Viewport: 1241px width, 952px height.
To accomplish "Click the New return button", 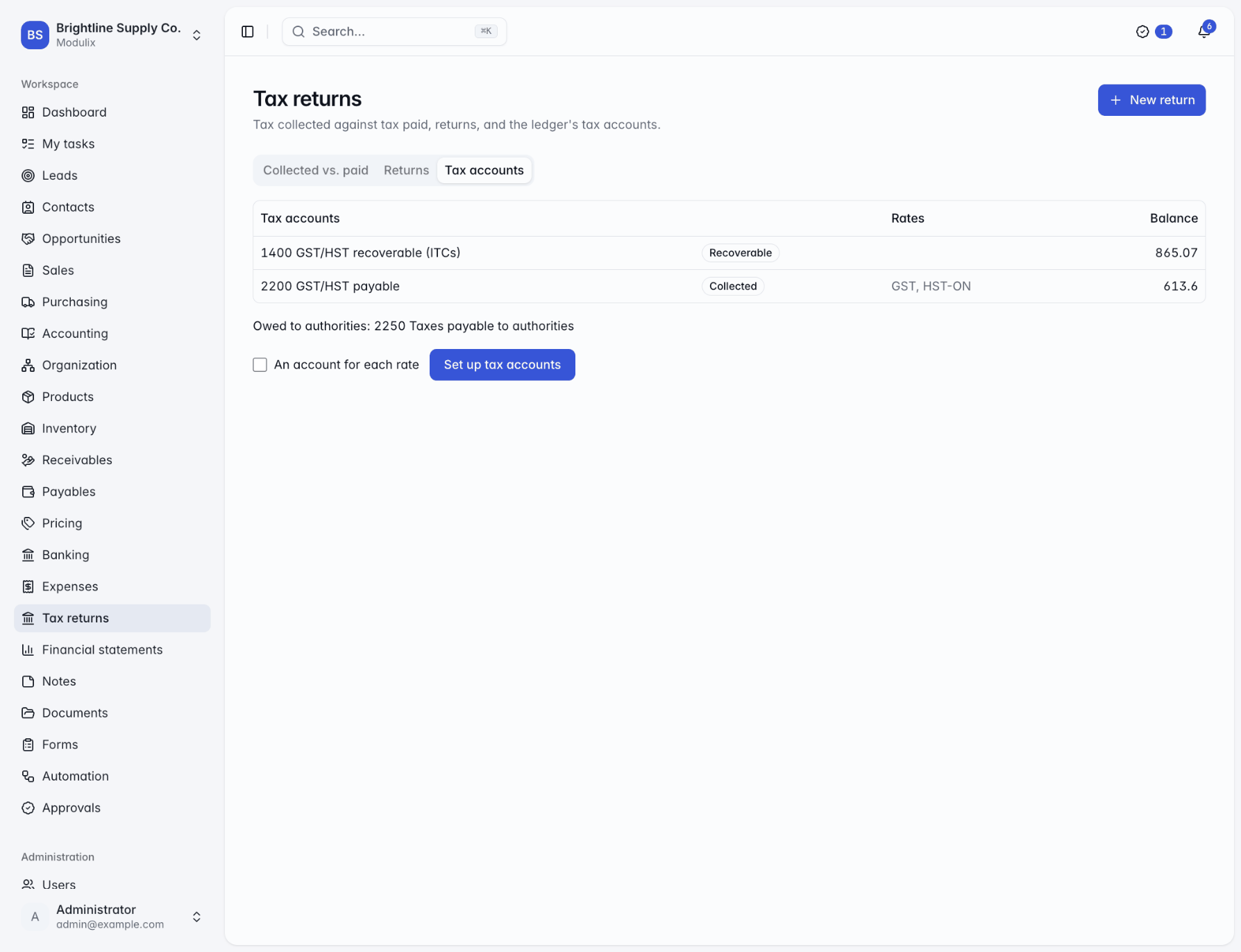I will pyautogui.click(x=1151, y=100).
